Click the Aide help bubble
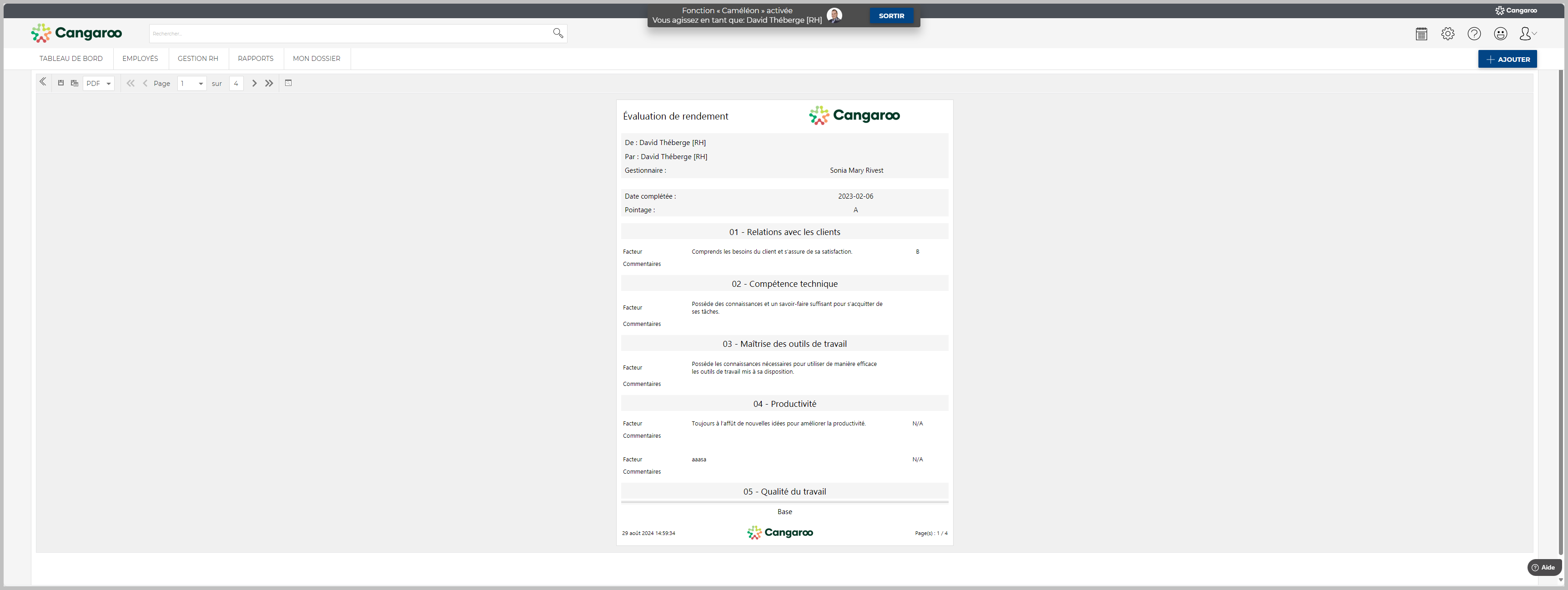Viewport: 1568px width, 590px height. click(x=1543, y=567)
